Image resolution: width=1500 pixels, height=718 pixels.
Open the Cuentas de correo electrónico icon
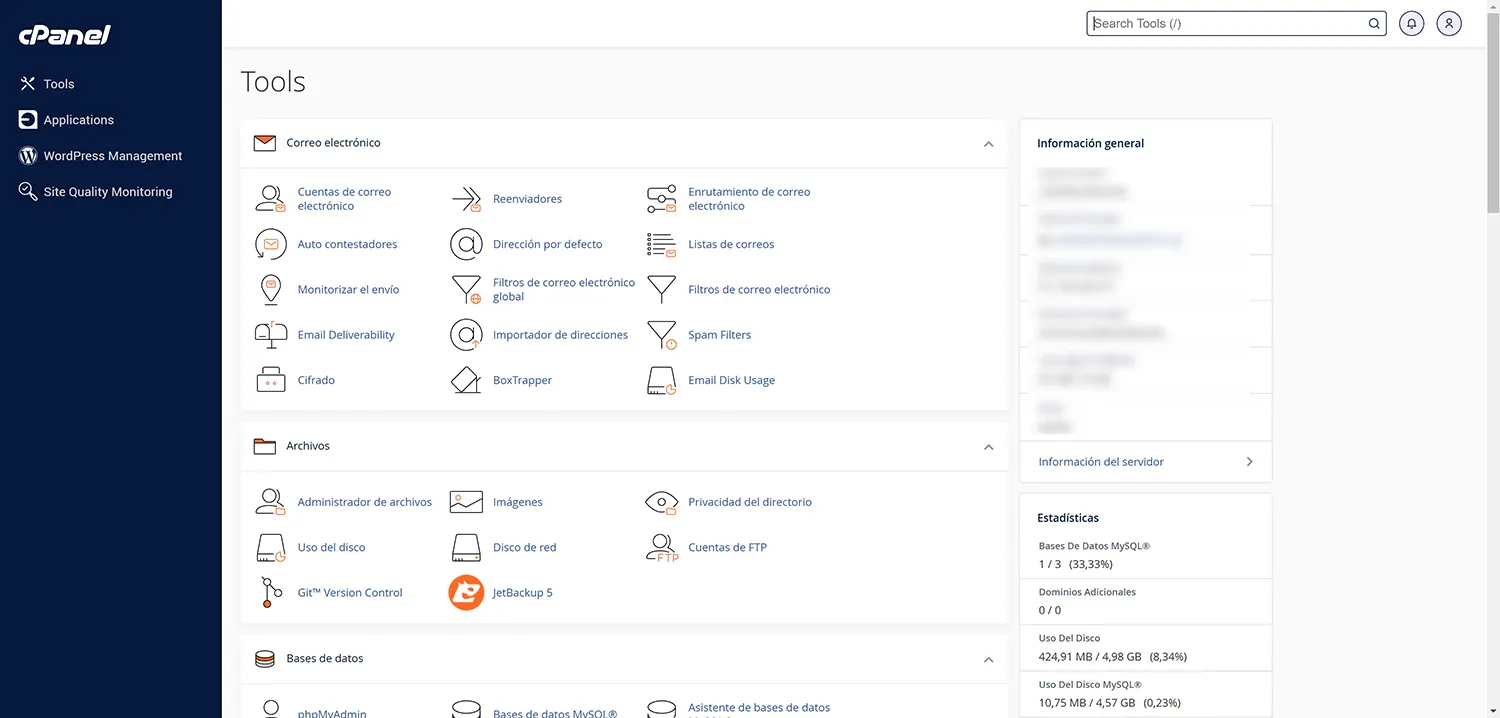point(344,198)
